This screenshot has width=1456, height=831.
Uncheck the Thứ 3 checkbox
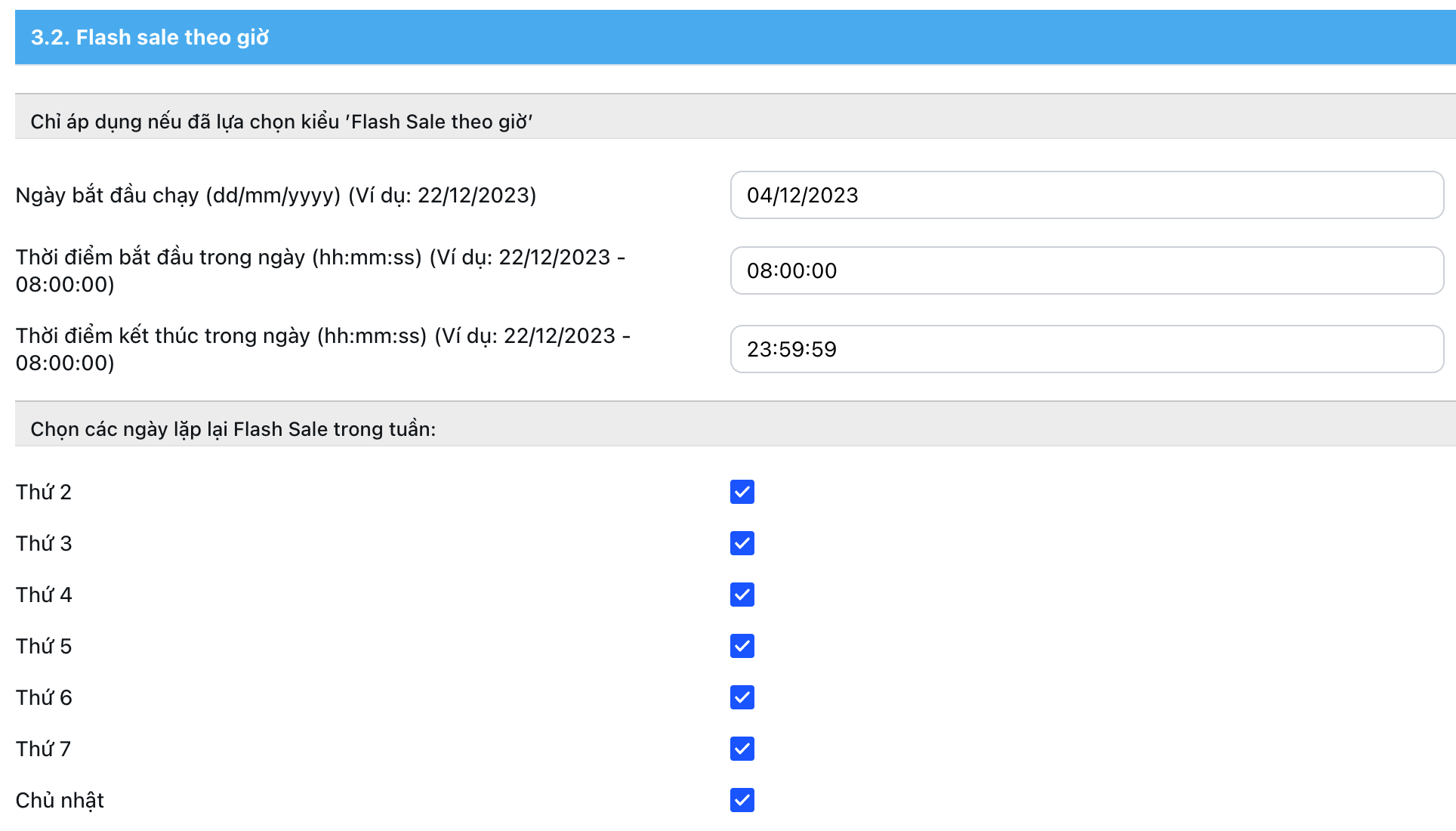(742, 543)
